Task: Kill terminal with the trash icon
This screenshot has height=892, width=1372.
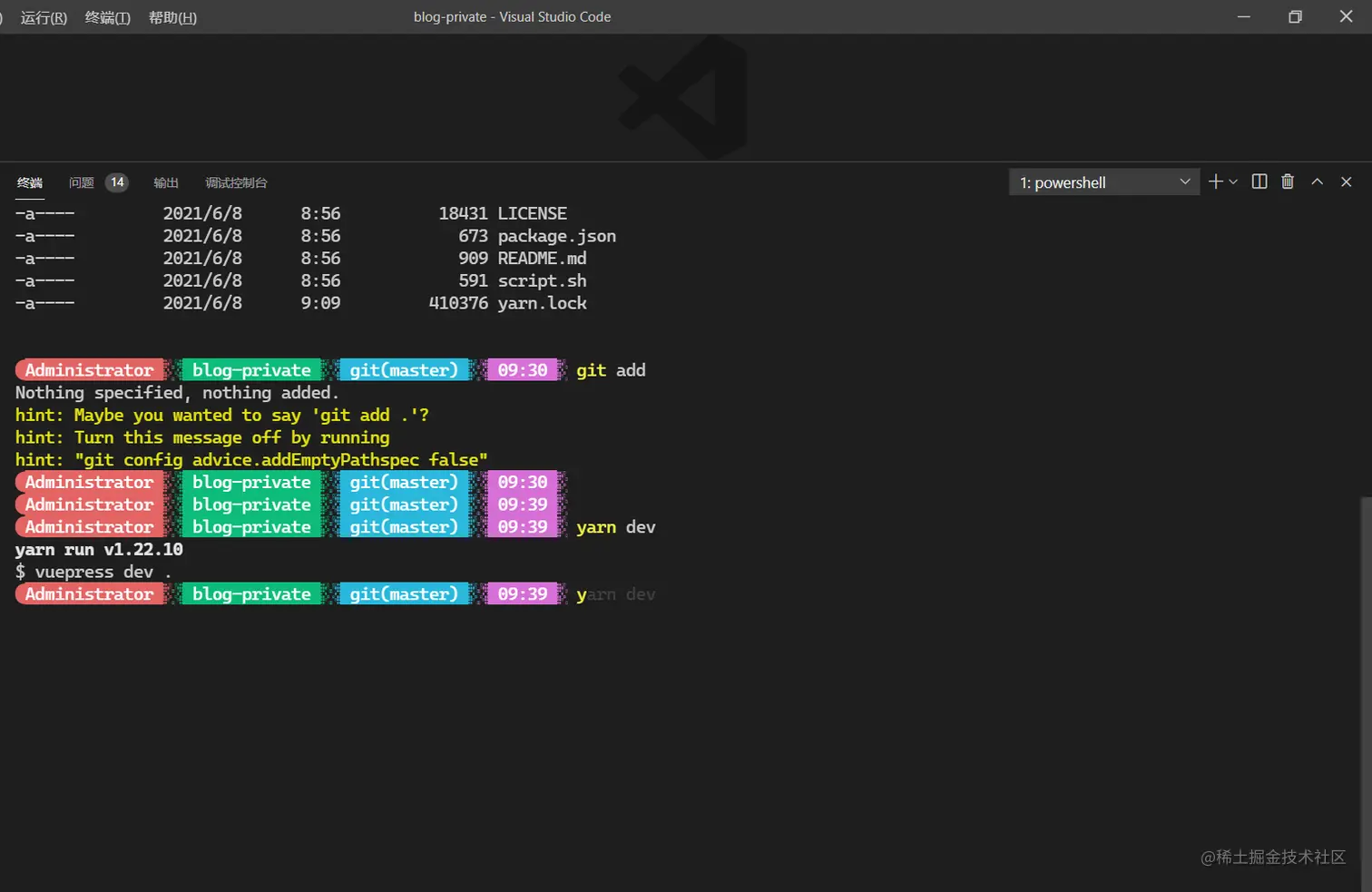Action: point(1287,181)
